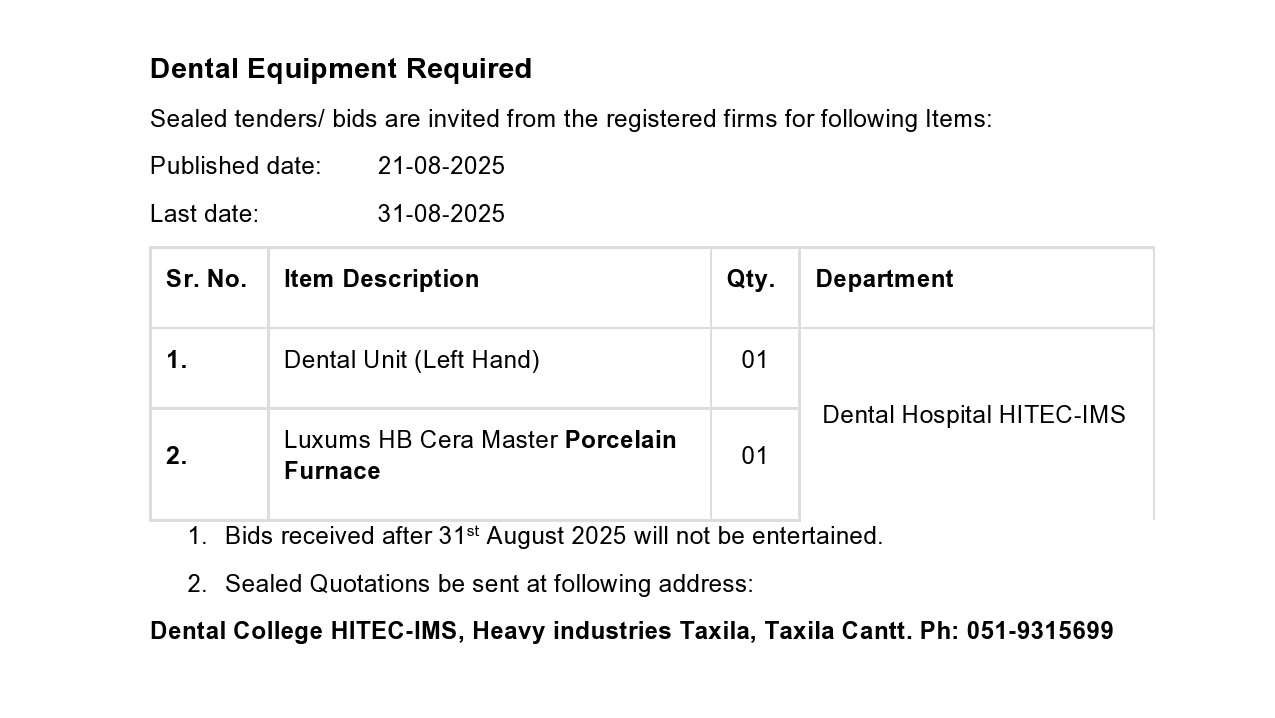Click quantity 01 for Dental Unit row
The height and width of the screenshot is (718, 1275).
pyautogui.click(x=755, y=360)
